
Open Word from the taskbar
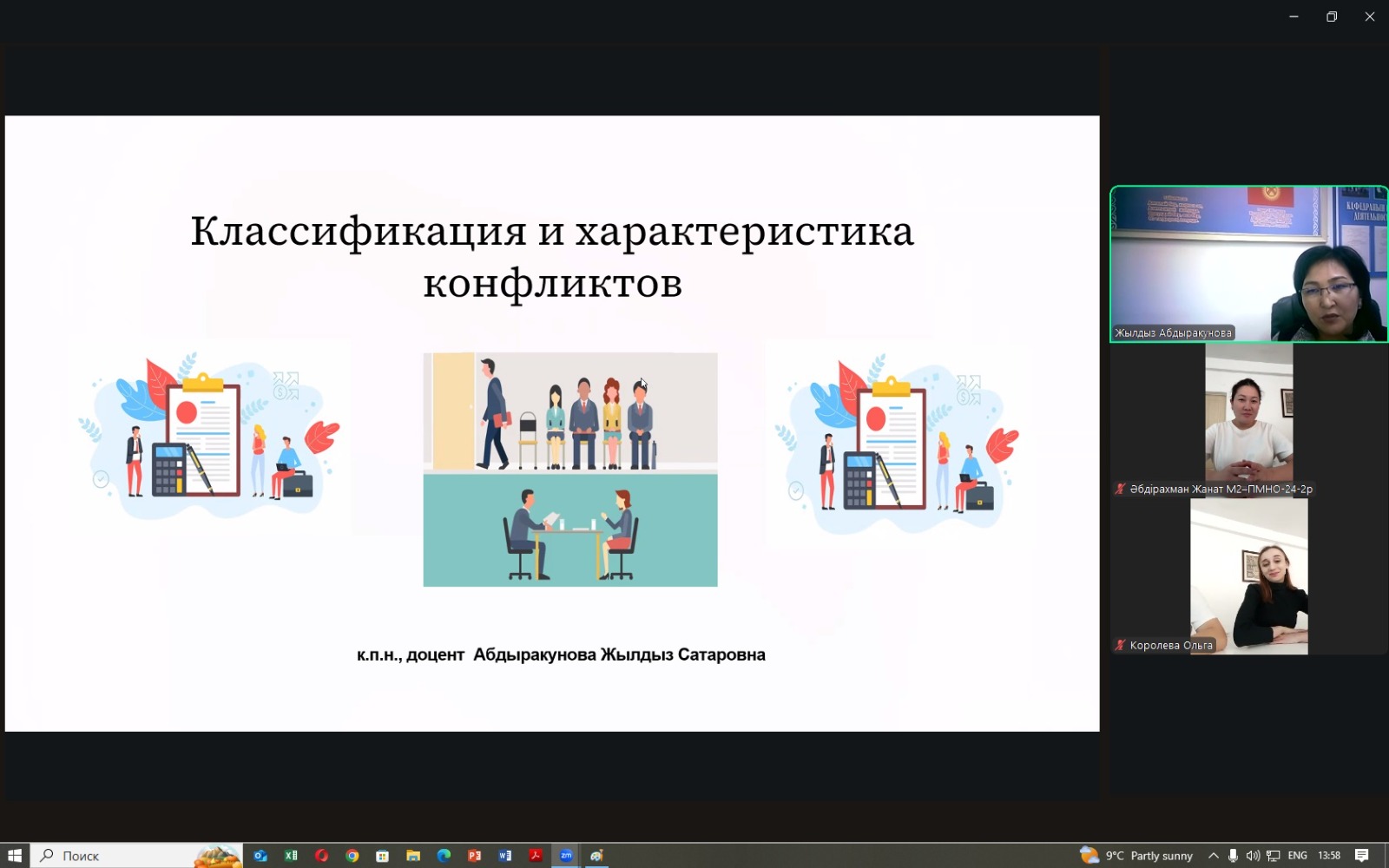pyautogui.click(x=505, y=856)
